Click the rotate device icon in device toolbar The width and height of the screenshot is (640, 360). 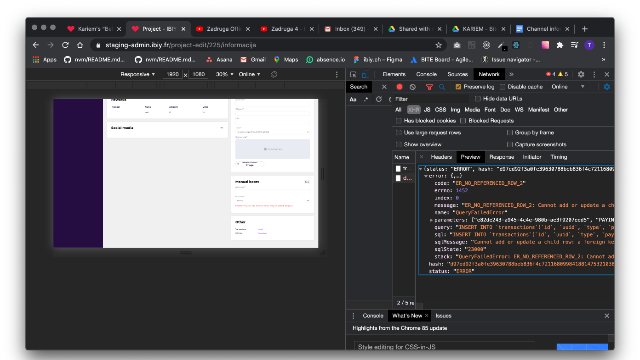click(x=274, y=74)
